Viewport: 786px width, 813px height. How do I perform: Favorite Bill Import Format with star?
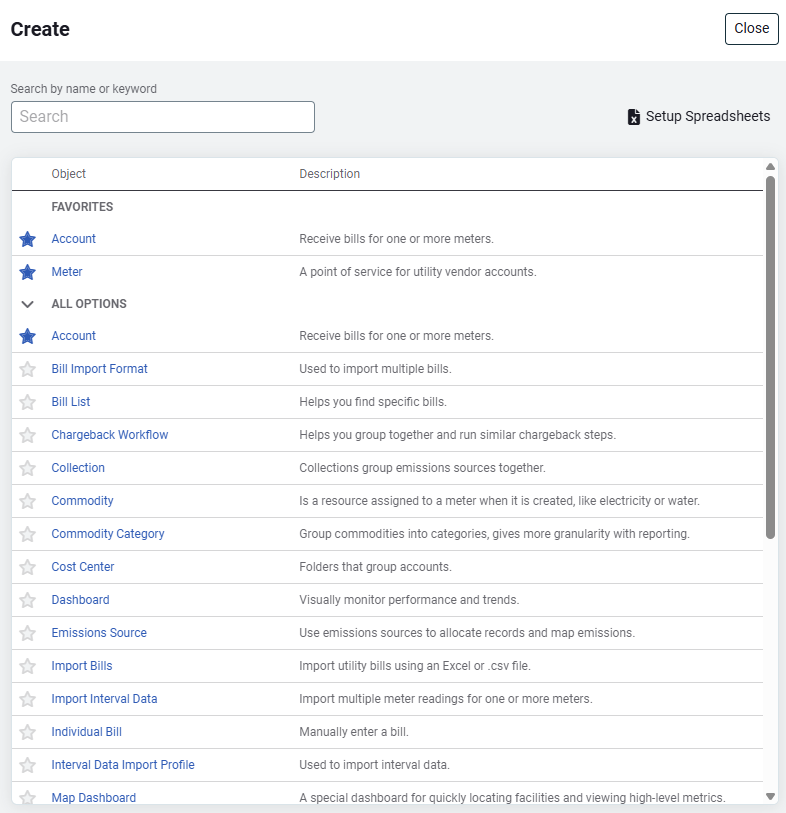28,369
